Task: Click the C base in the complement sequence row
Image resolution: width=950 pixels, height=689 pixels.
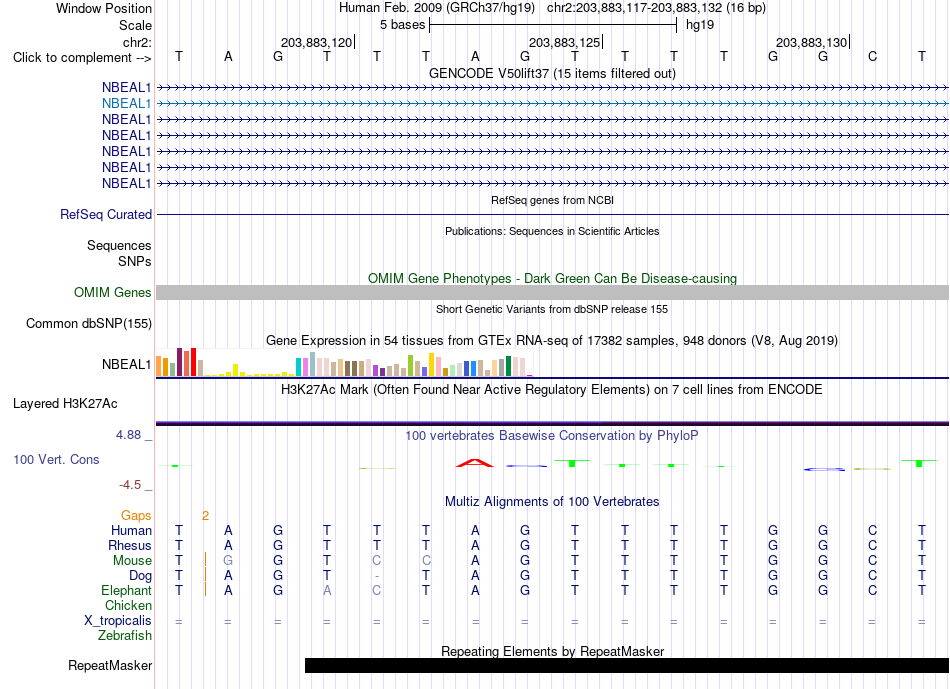Action: (872, 56)
